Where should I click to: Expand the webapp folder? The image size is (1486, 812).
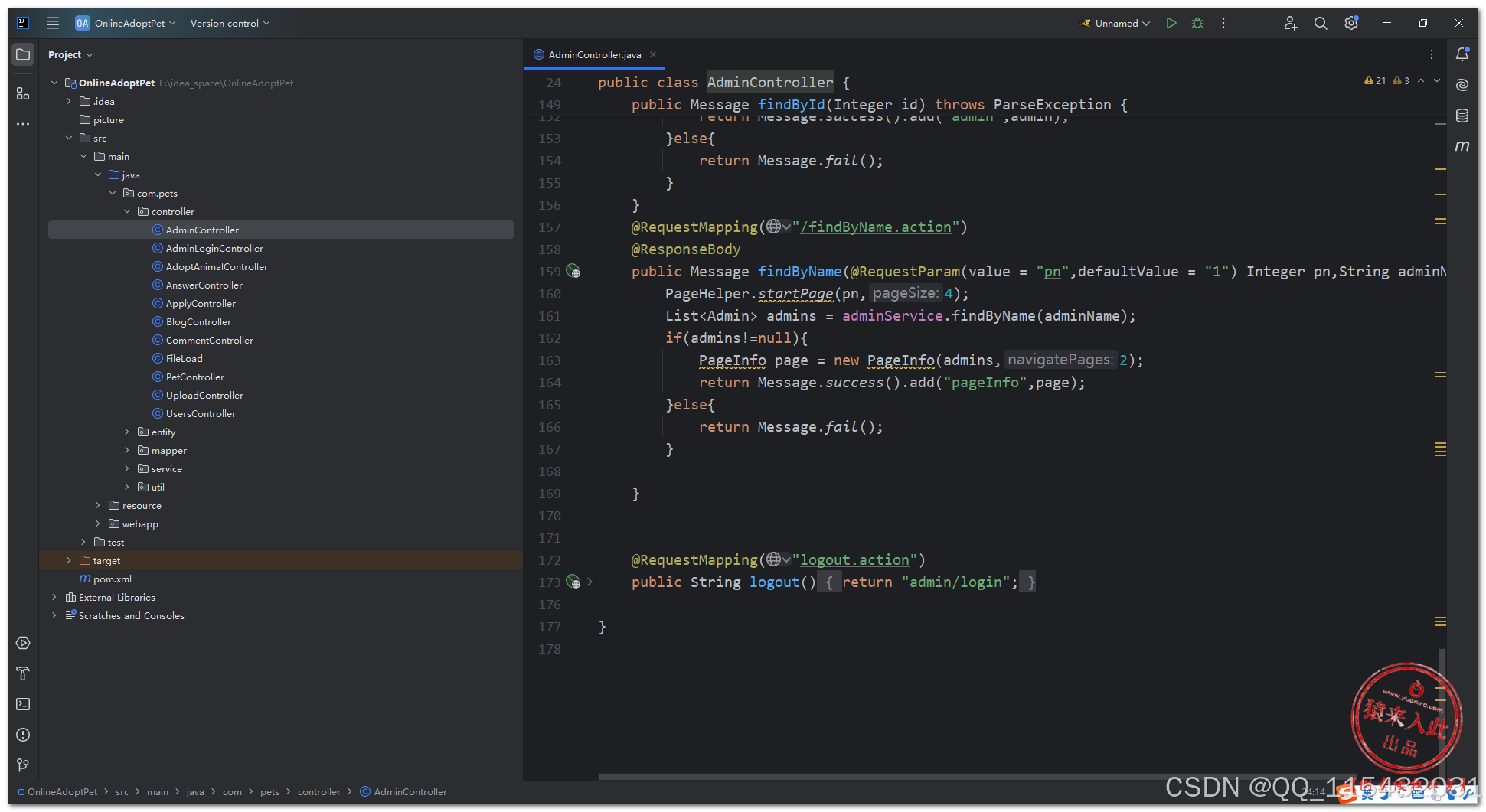pos(98,523)
